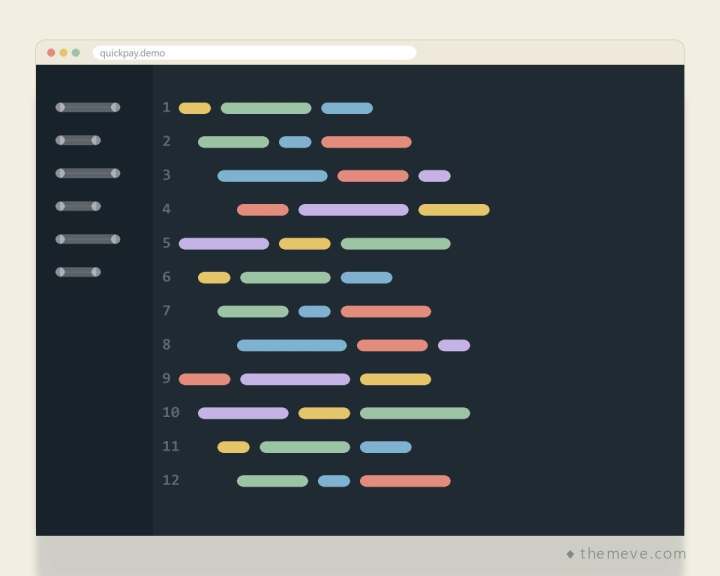Image resolution: width=720 pixels, height=576 pixels.
Task: Click the green token on line 1
Action: (x=266, y=108)
